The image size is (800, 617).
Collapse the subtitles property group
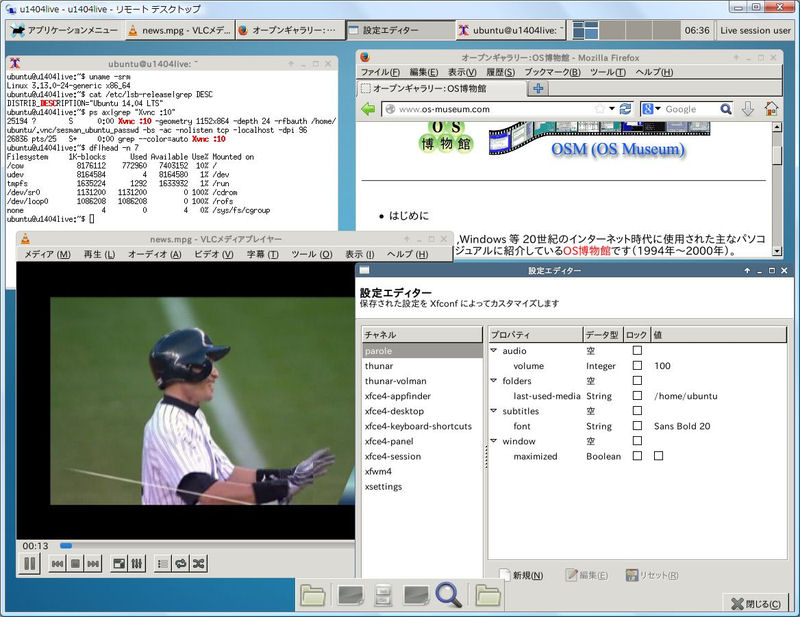pyautogui.click(x=494, y=411)
